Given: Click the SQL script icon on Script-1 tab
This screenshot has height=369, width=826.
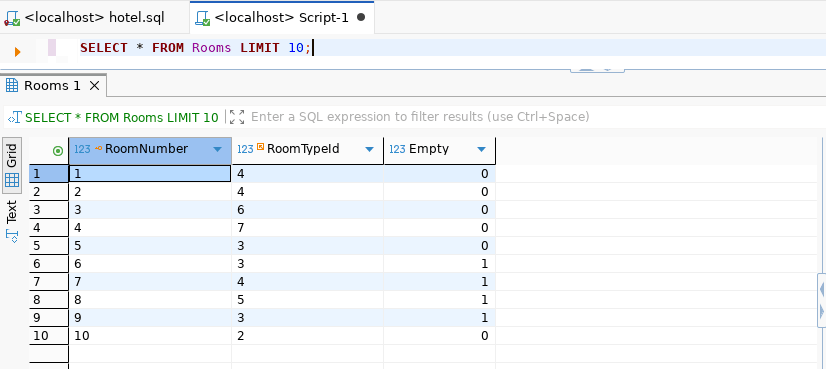Looking at the screenshot, I should click(x=202, y=18).
